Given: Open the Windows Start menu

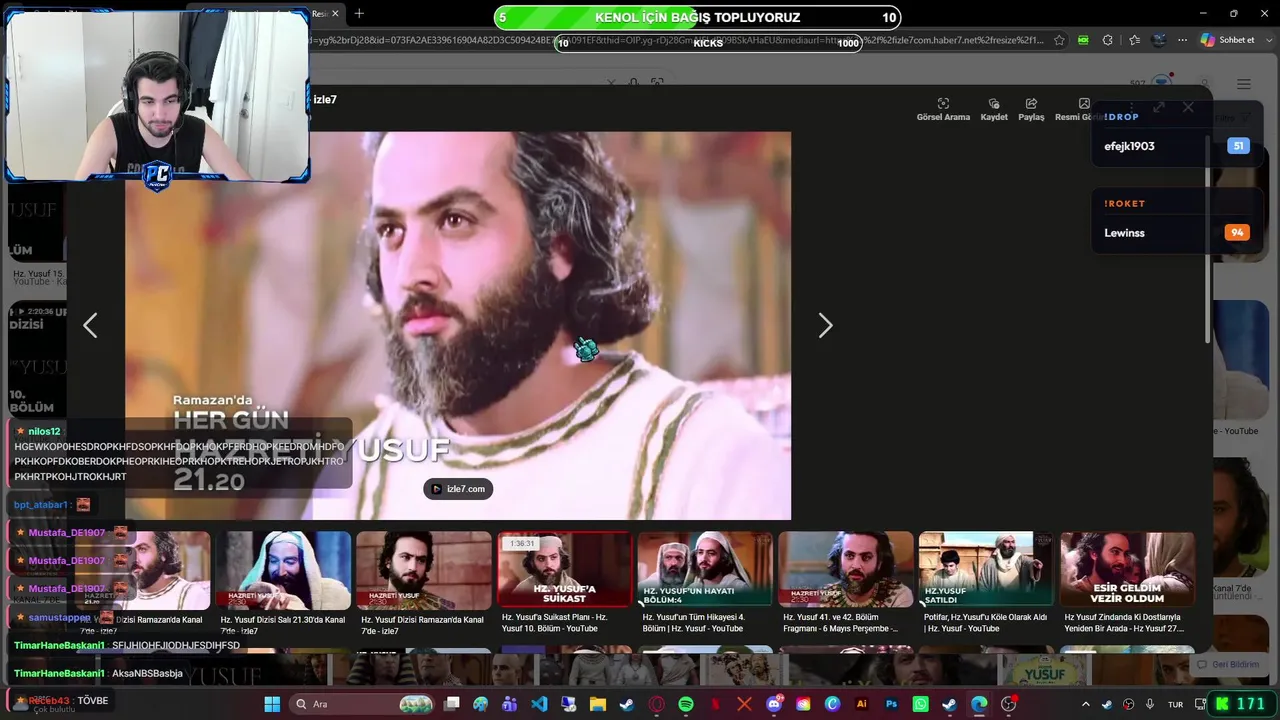Looking at the screenshot, I should click(x=272, y=704).
